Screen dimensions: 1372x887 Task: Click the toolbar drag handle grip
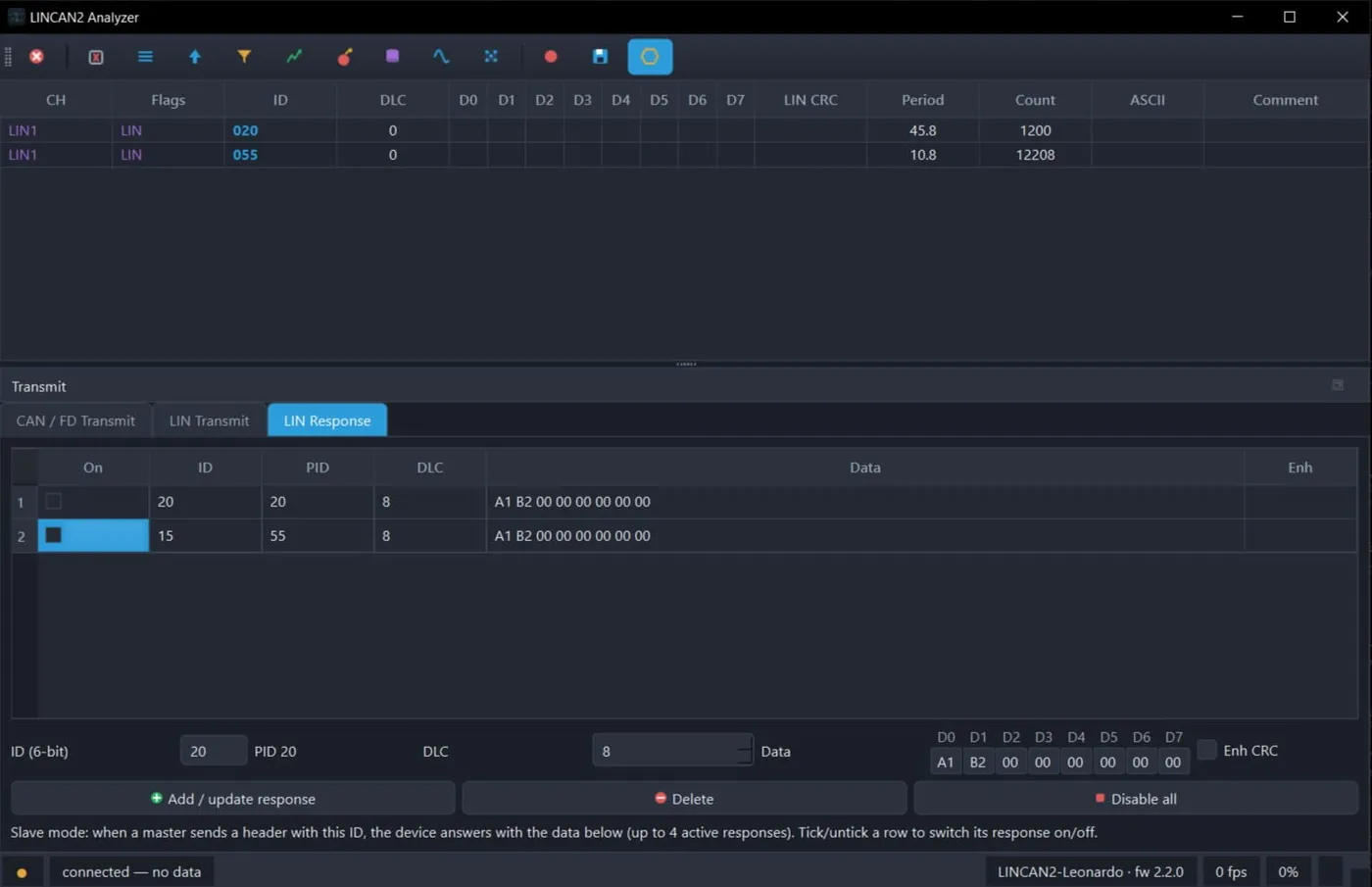tap(8, 57)
